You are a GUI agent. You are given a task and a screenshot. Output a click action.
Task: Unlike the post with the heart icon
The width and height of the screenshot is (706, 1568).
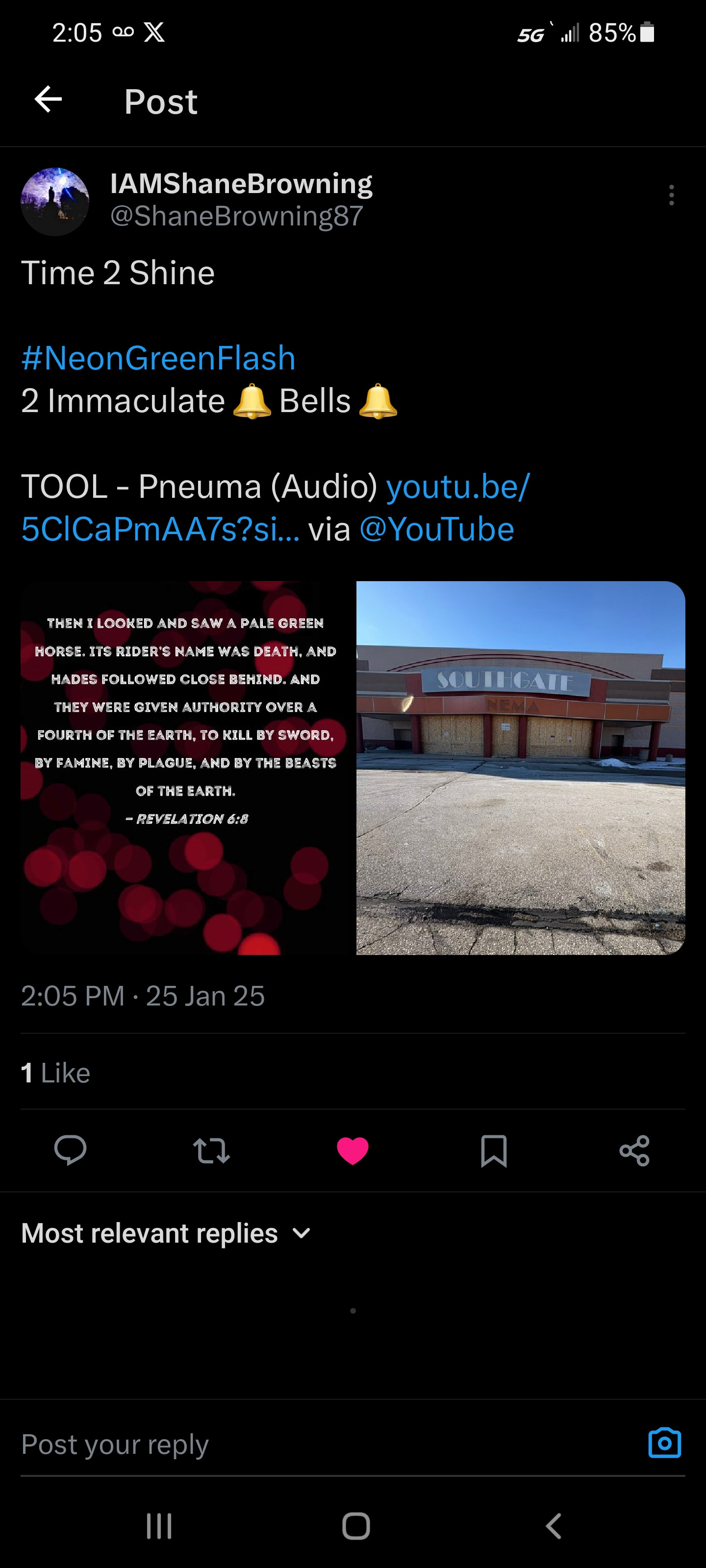pos(353,1151)
